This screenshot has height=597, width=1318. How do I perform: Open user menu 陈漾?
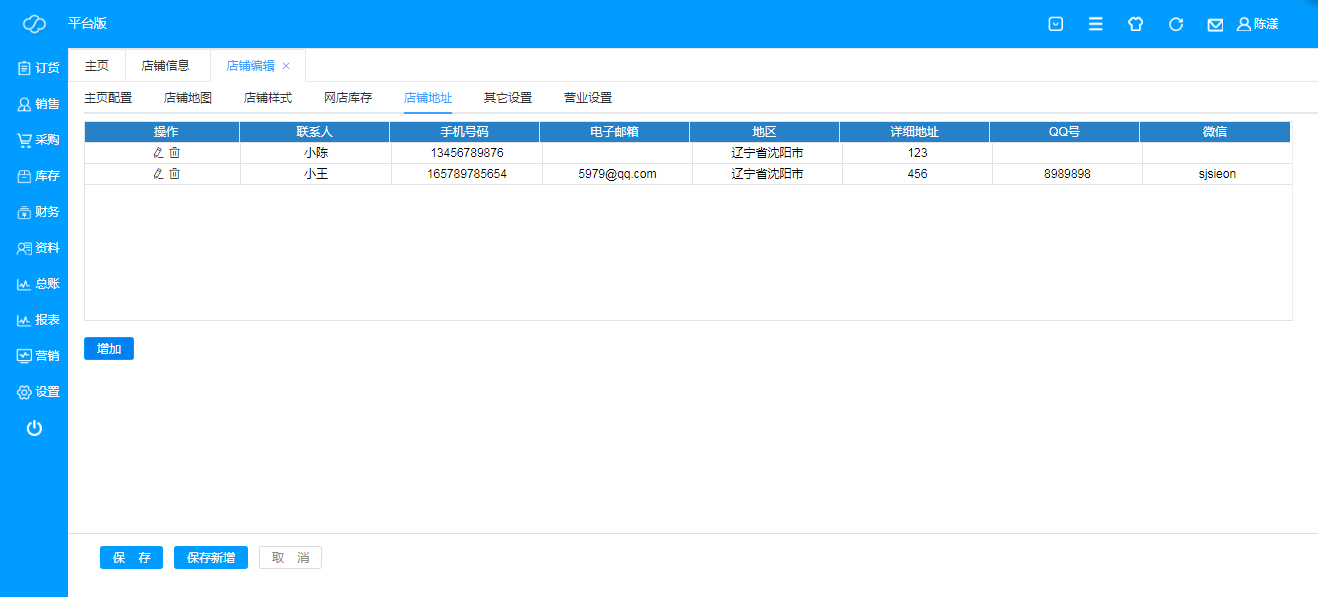pyautogui.click(x=1258, y=24)
